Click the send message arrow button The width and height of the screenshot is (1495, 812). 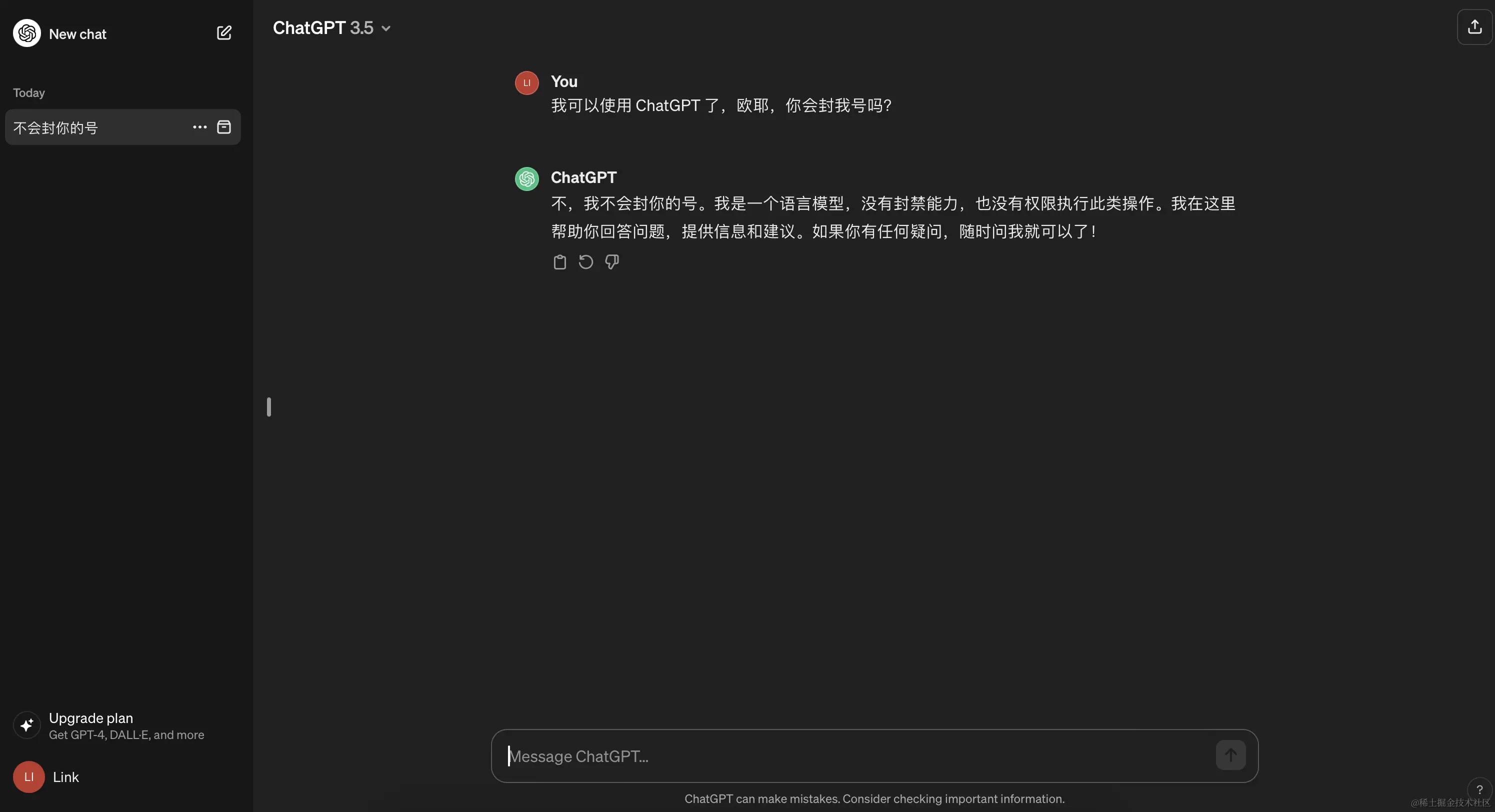(1230, 755)
